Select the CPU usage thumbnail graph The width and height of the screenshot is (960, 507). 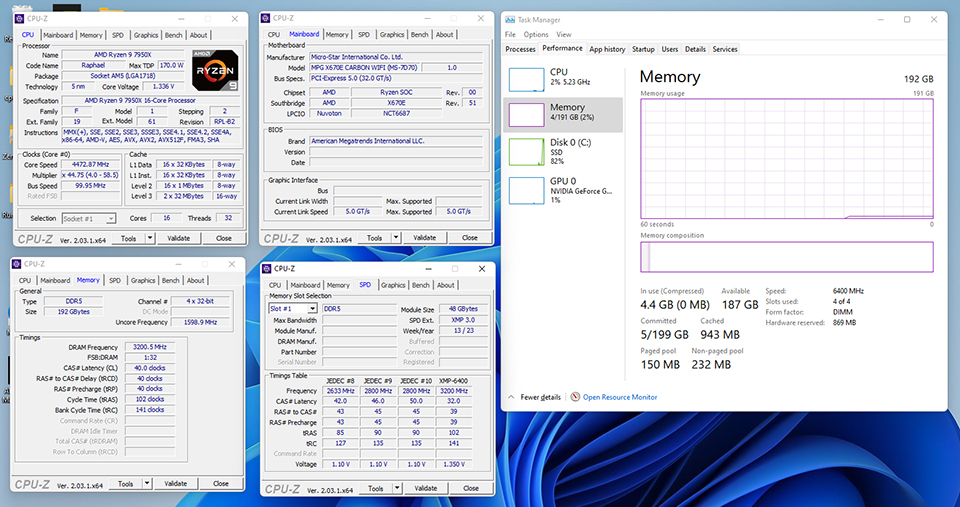pyautogui.click(x=526, y=79)
